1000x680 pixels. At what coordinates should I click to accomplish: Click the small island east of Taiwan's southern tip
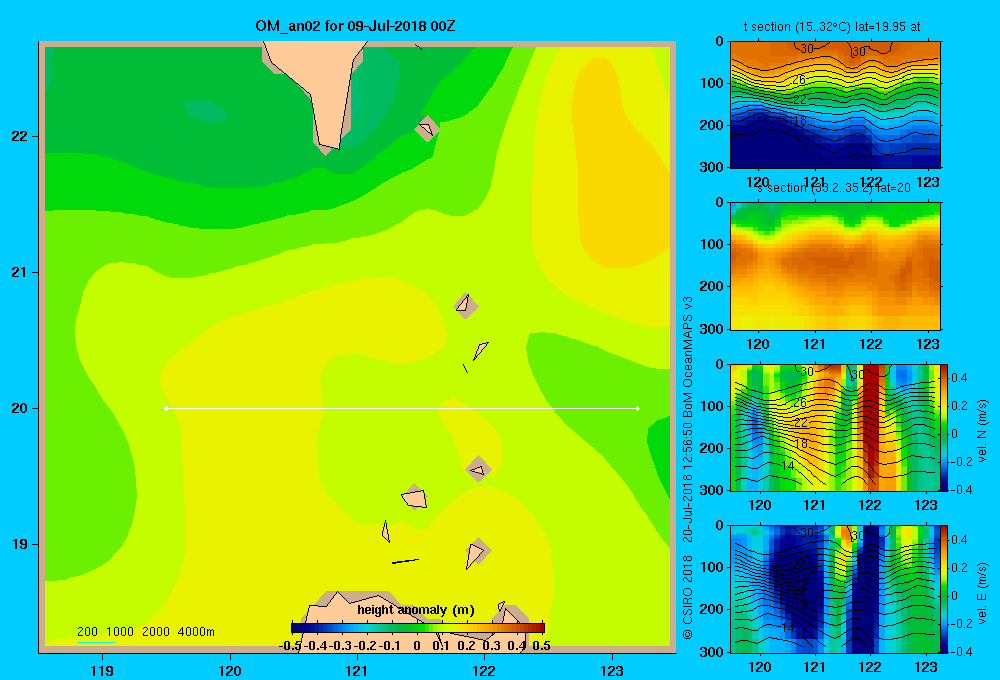pos(427,128)
